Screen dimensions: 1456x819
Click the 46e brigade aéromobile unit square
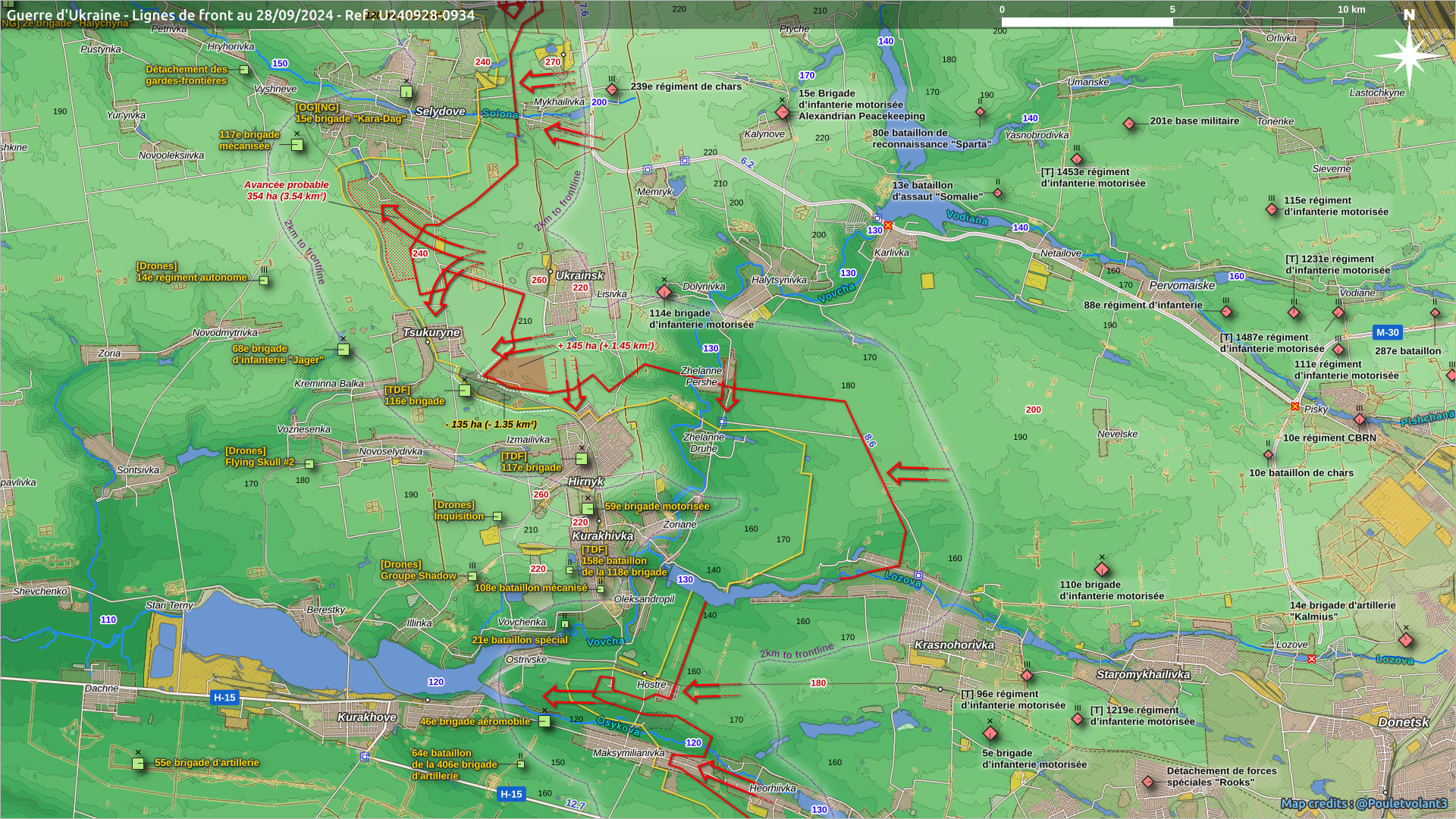[544, 721]
